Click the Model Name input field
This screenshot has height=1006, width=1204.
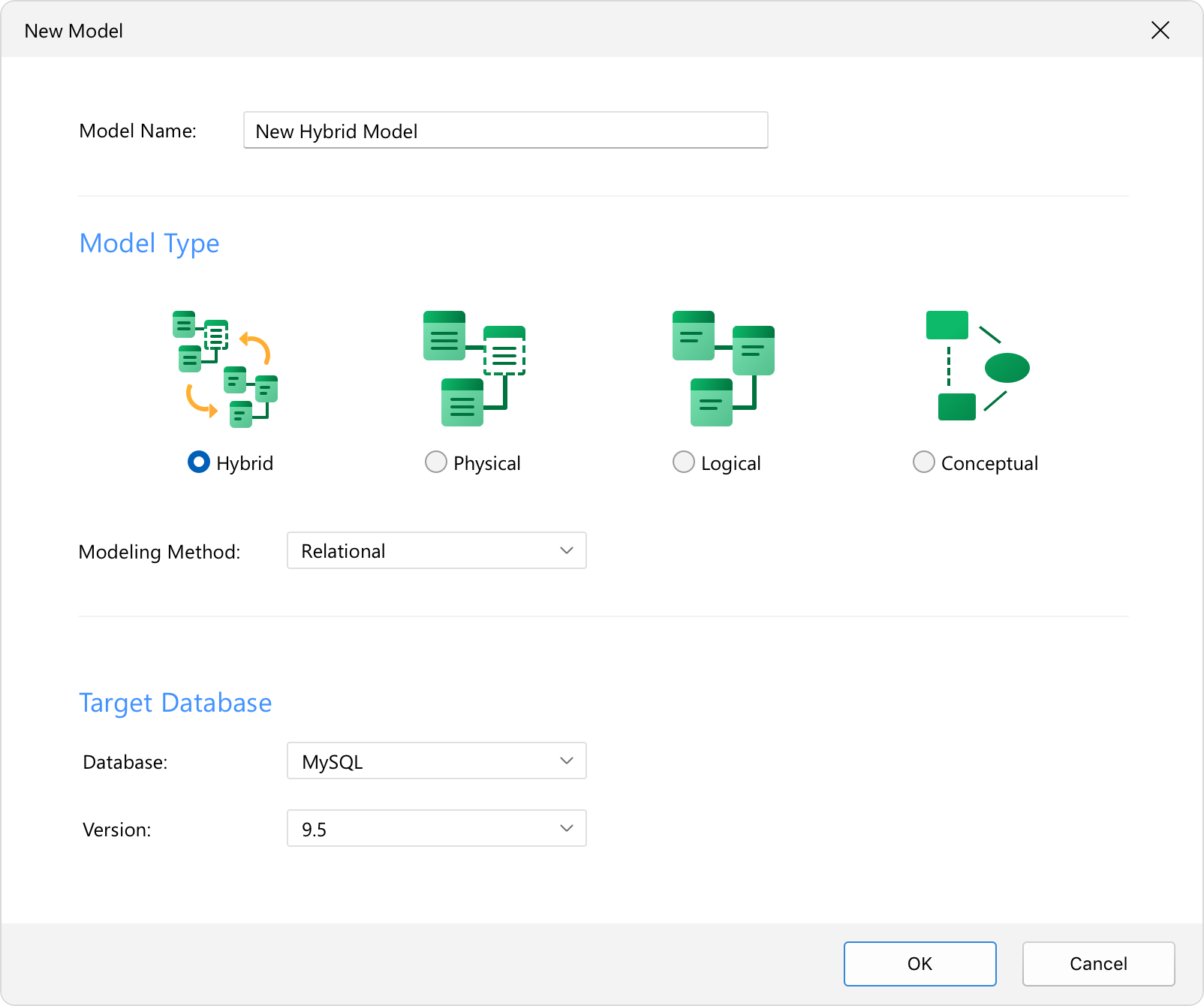click(506, 130)
